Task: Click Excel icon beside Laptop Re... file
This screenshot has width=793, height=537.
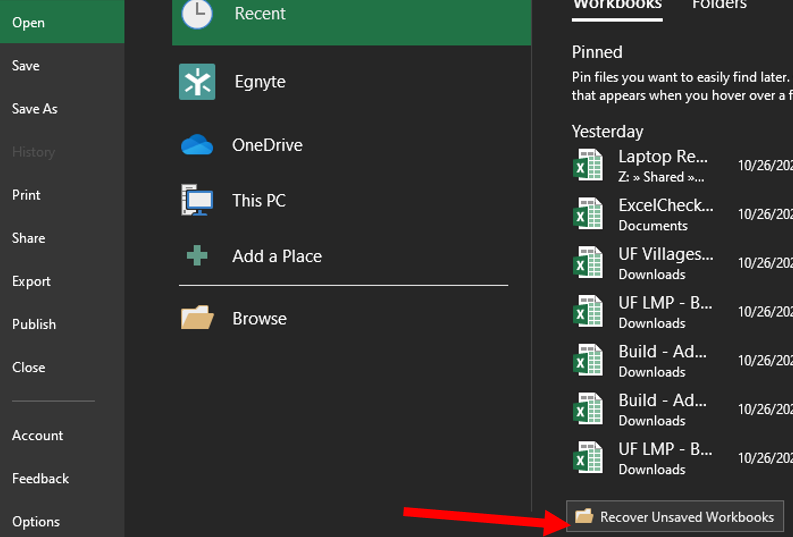Action: point(588,165)
